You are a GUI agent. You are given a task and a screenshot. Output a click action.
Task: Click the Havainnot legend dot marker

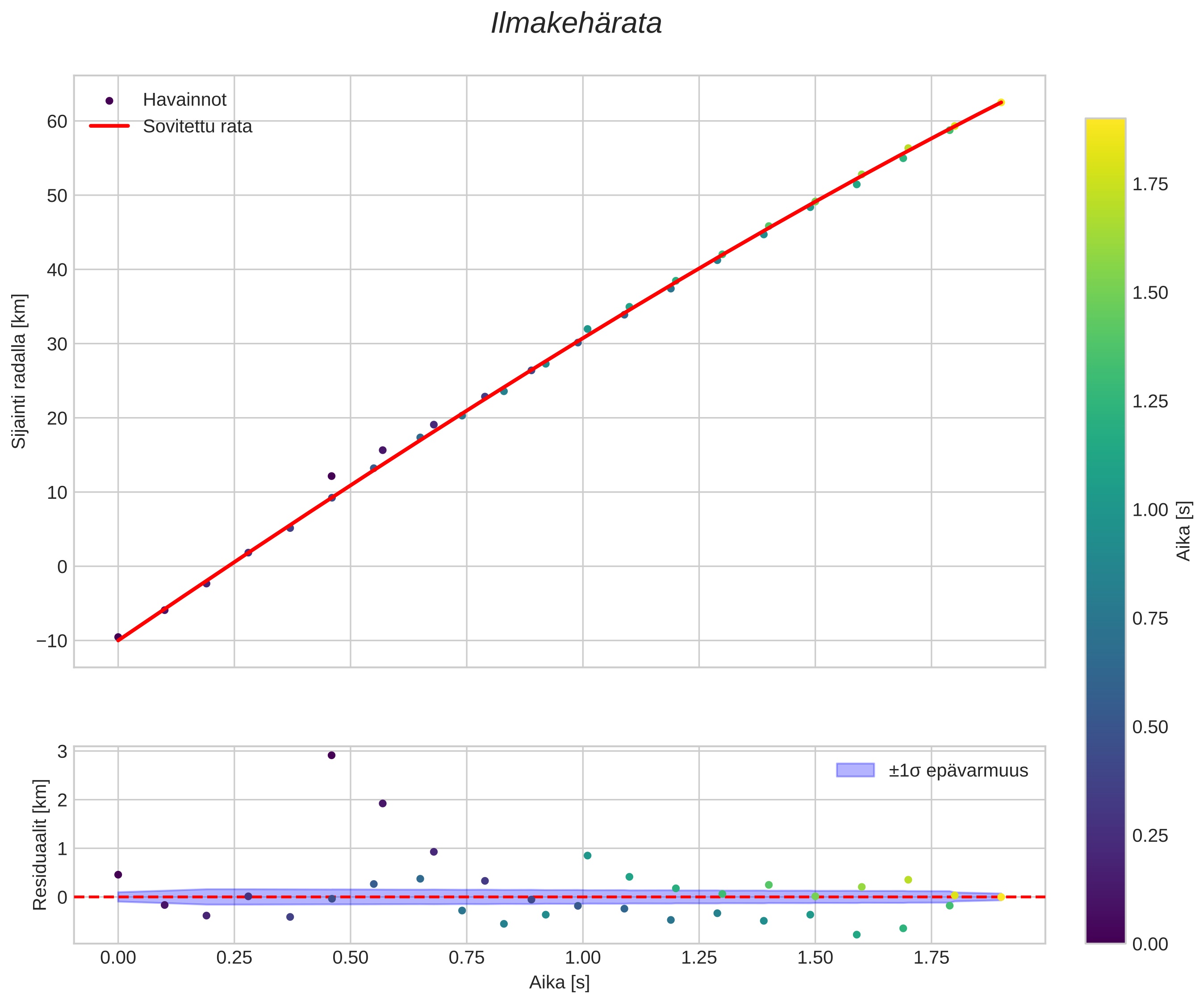tap(109, 100)
